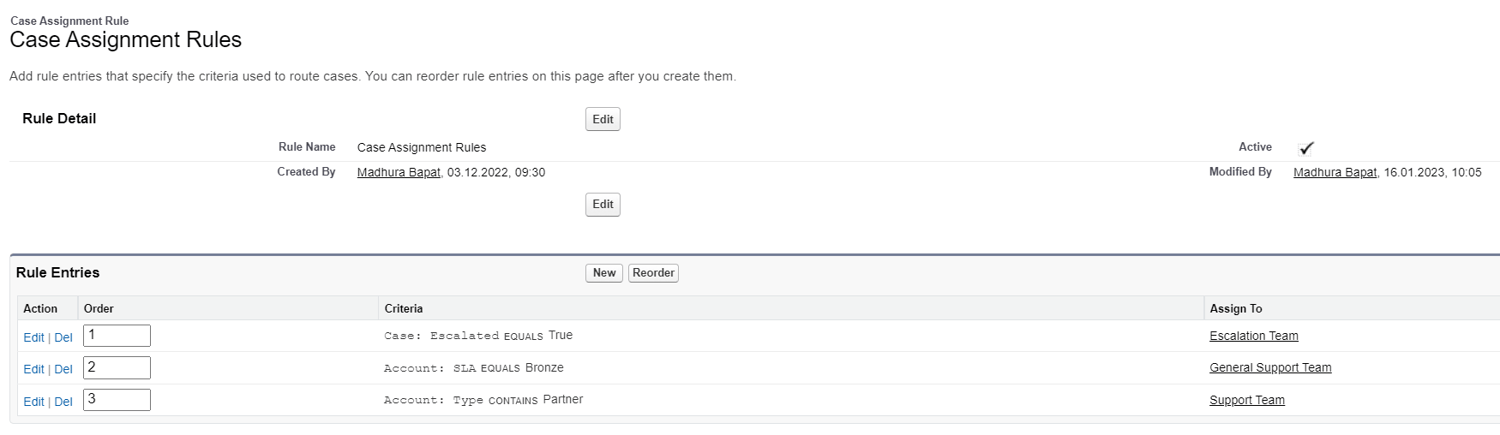The width and height of the screenshot is (1500, 435).
Task: Open the Escalation Team assignee link
Action: tap(1253, 336)
